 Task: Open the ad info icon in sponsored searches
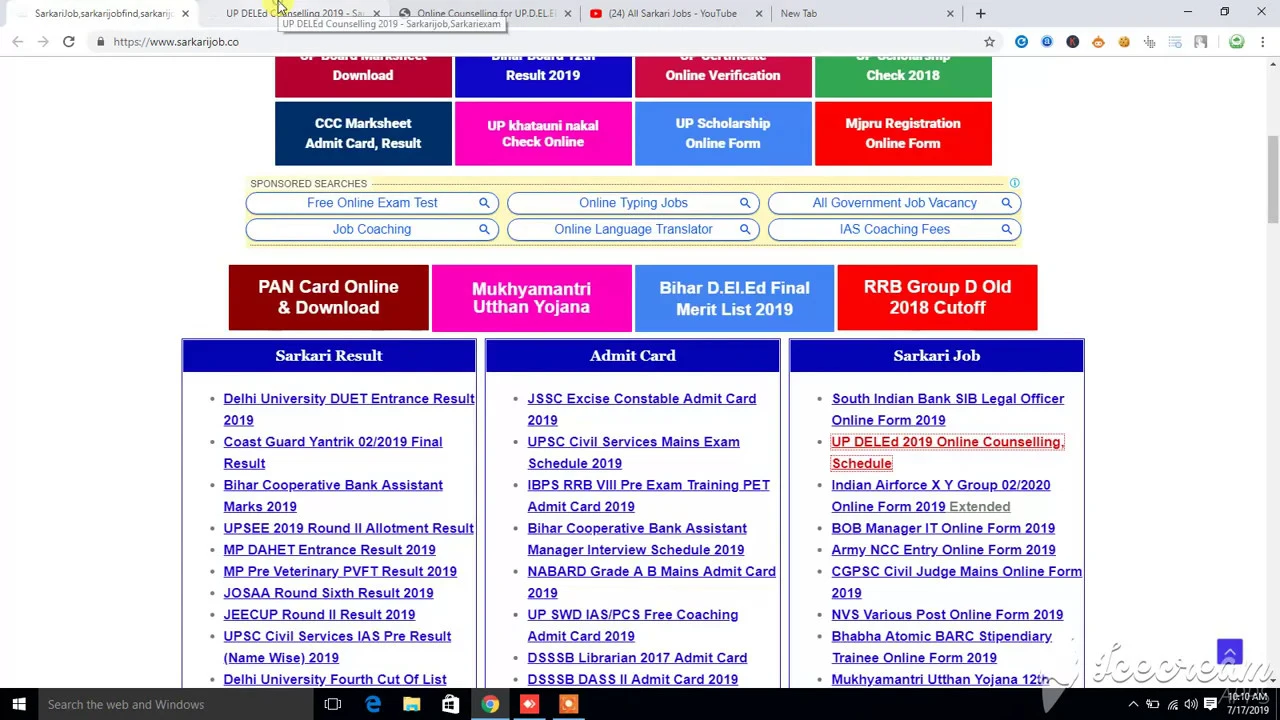coord(1014,183)
